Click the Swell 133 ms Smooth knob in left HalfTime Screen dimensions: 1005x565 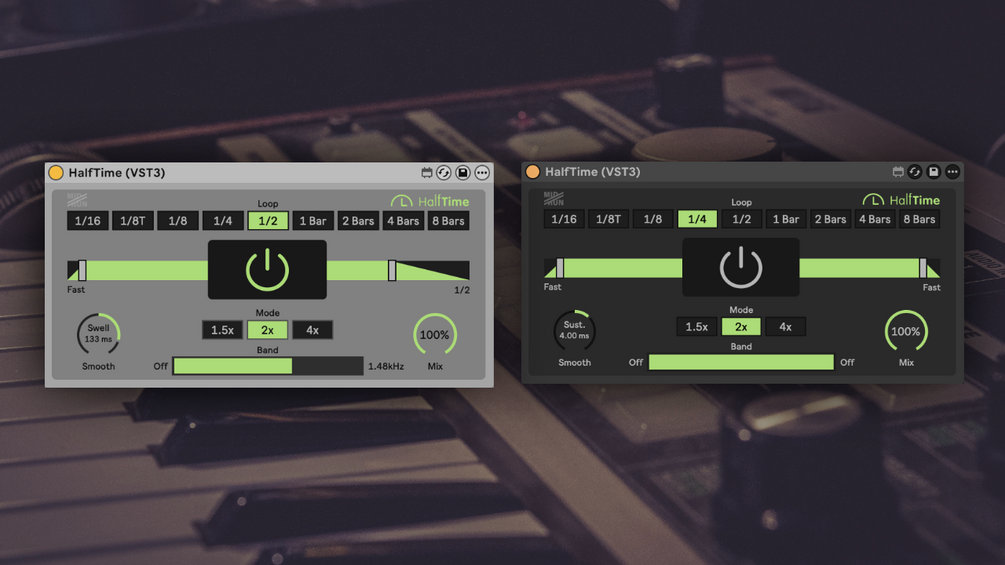pos(98,334)
